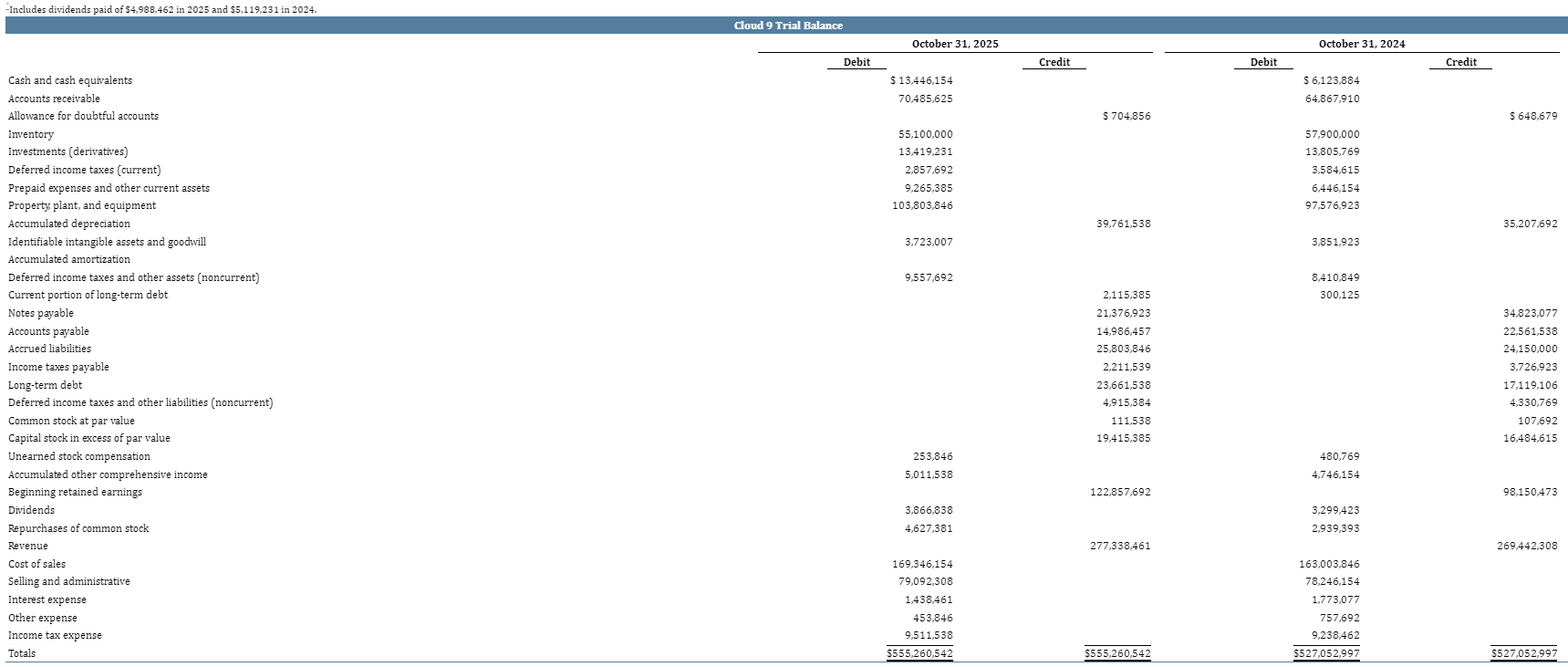Select the "Revenue" row label
This screenshot has width=1568, height=667.
click(x=28, y=546)
